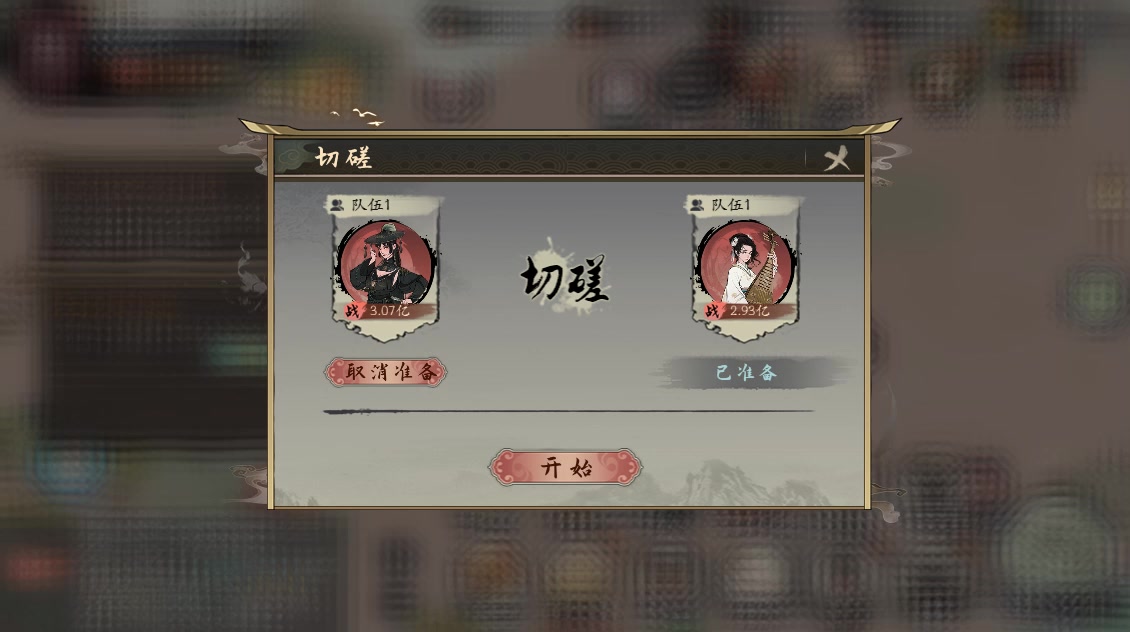Screen dimensions: 1130x632
Task: Click the 开始 button to begin sparring
Action: (x=565, y=468)
